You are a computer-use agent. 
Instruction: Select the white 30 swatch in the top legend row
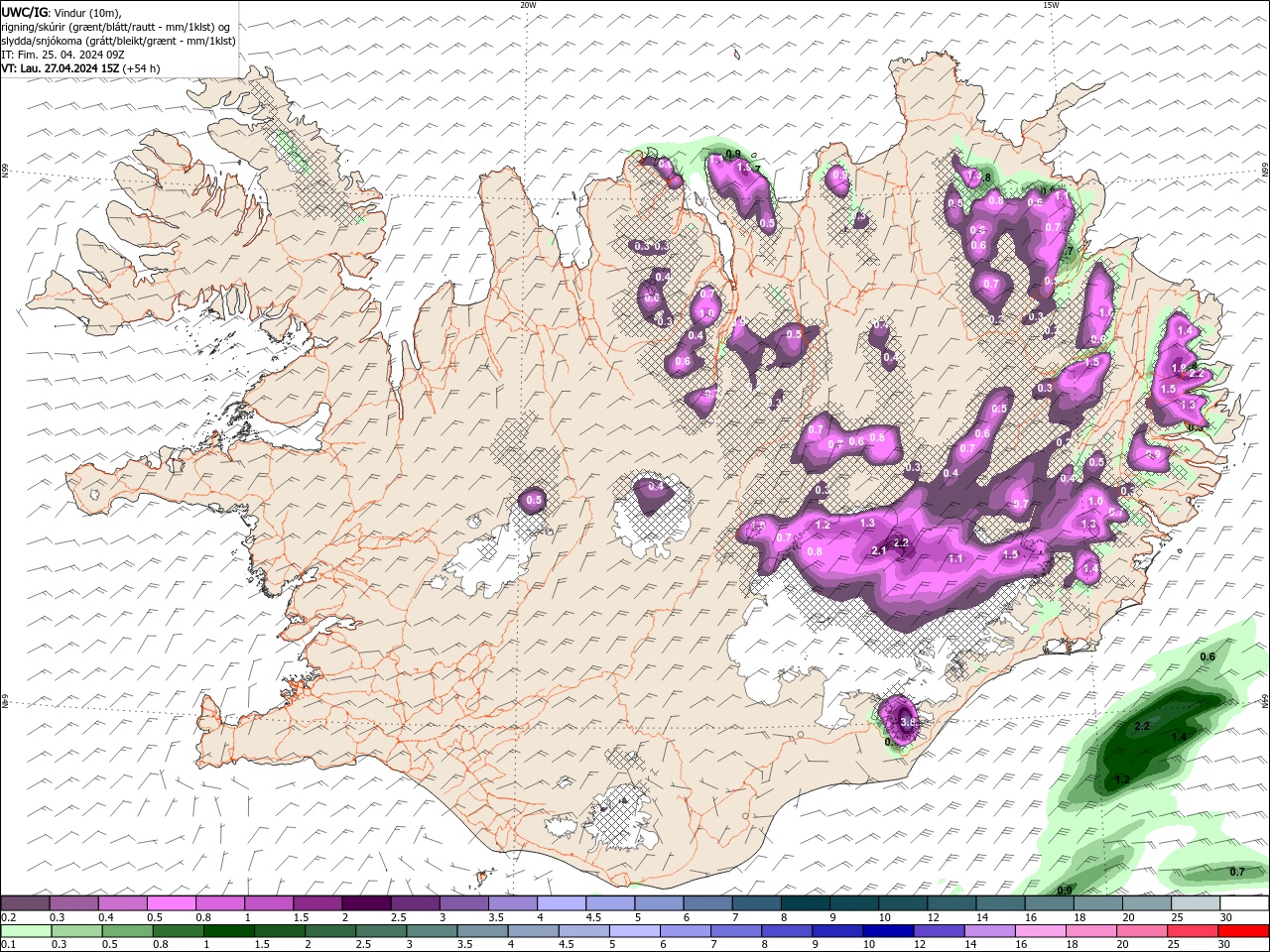(x=1244, y=903)
